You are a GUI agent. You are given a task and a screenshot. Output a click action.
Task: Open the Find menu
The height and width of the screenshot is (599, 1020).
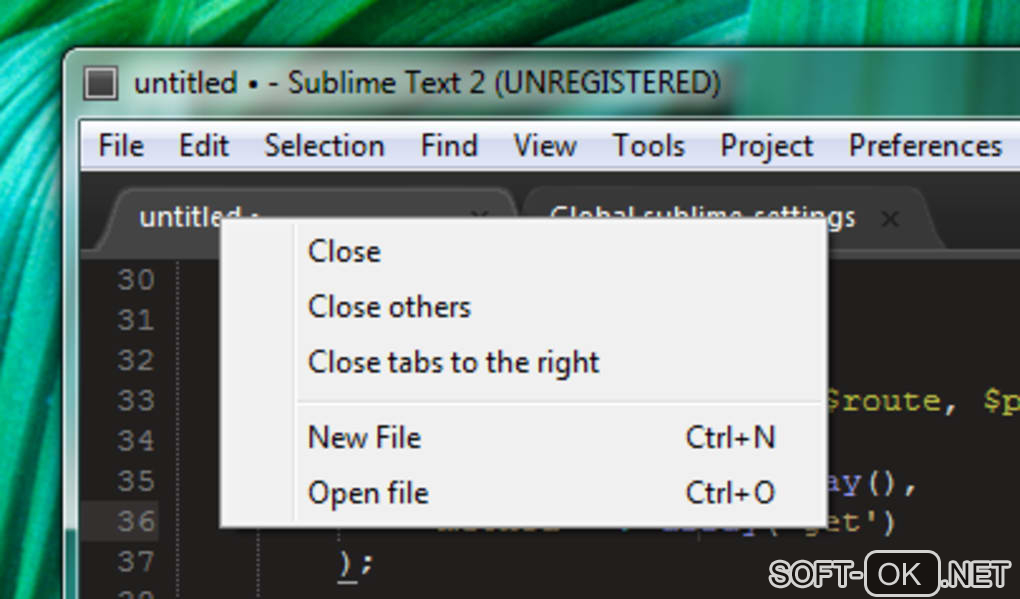449,146
